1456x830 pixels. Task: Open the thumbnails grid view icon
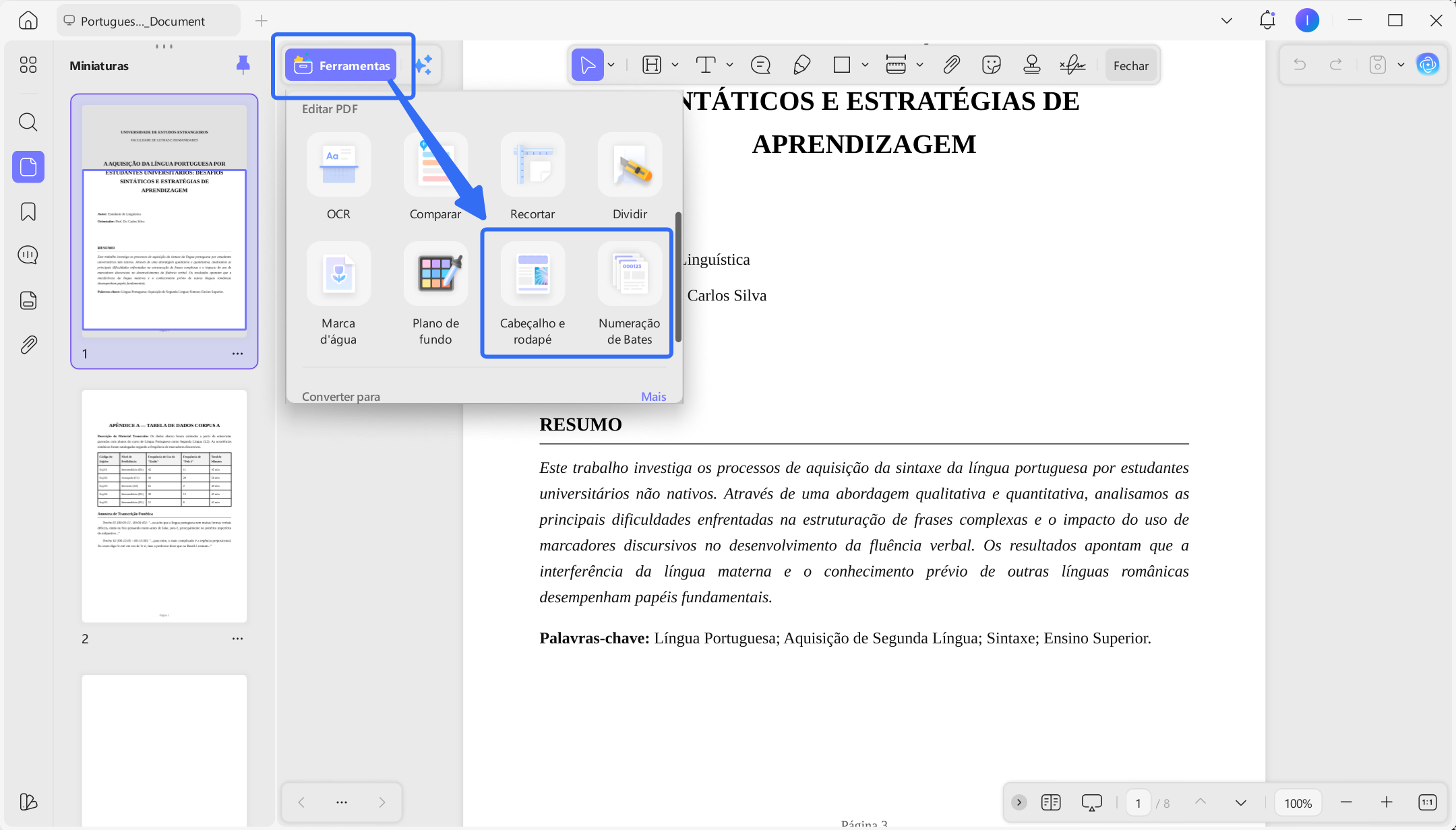coord(28,65)
